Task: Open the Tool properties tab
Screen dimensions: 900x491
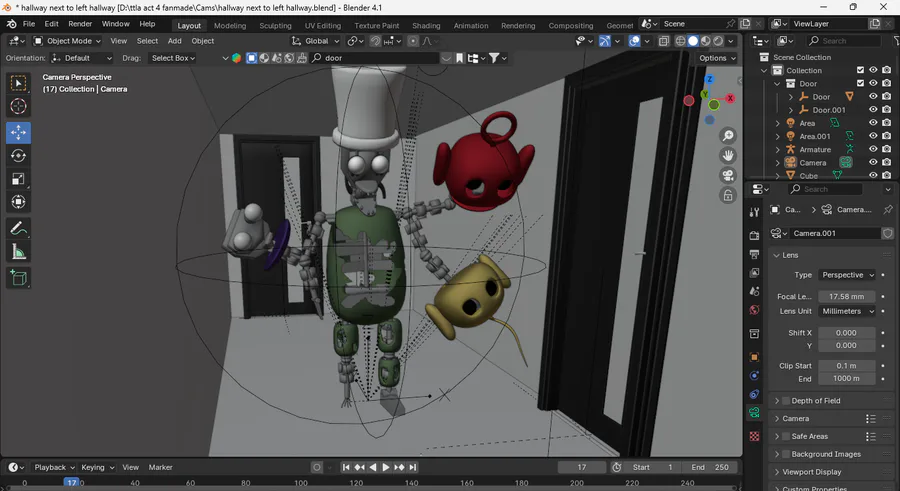Action: tap(754, 212)
